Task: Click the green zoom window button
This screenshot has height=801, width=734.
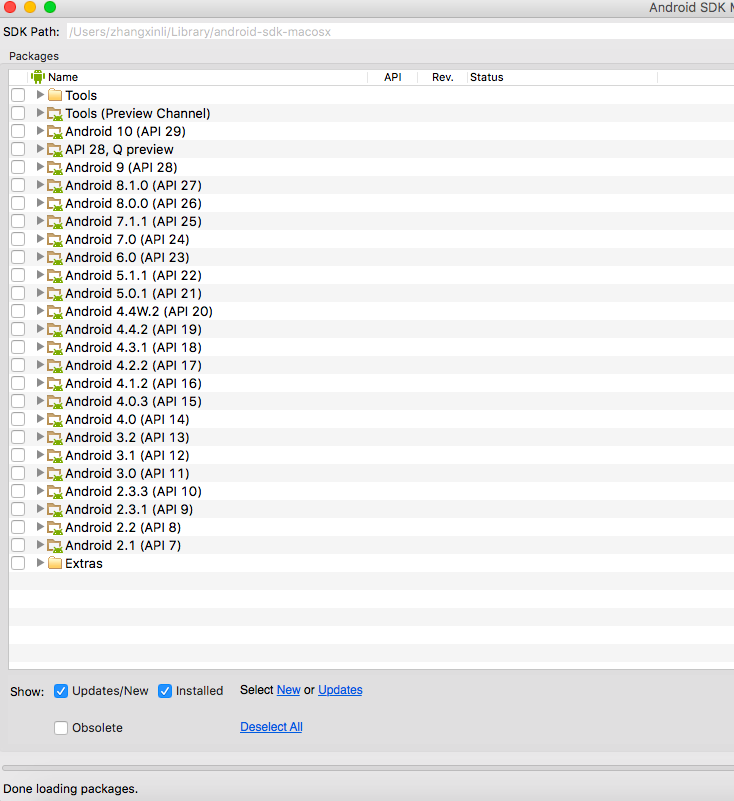Action: click(x=50, y=7)
